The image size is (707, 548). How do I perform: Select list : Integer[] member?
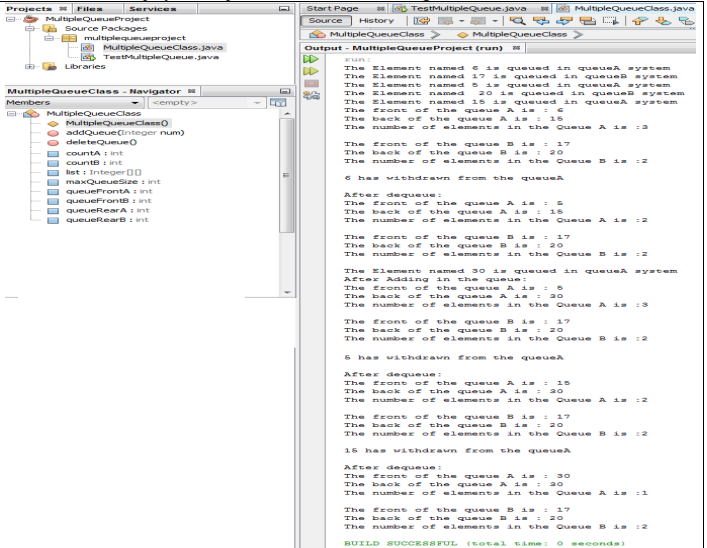tap(103, 173)
